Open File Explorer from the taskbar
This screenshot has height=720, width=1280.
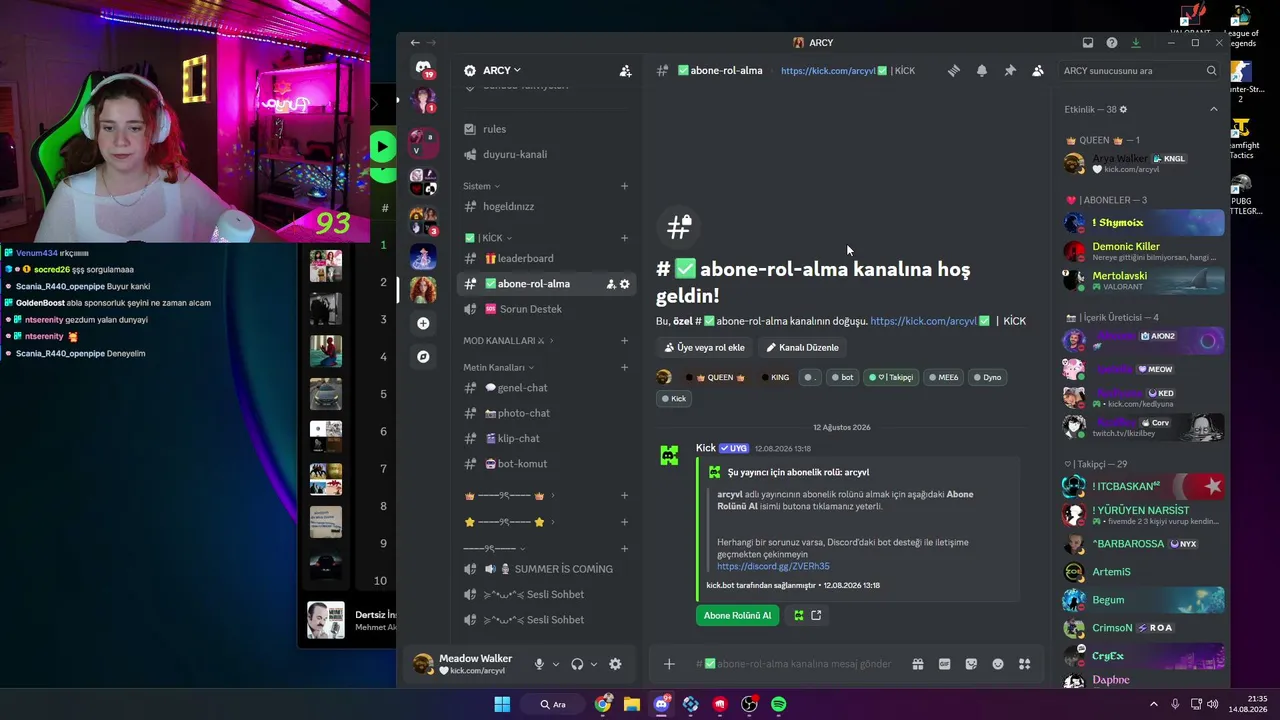coord(632,704)
